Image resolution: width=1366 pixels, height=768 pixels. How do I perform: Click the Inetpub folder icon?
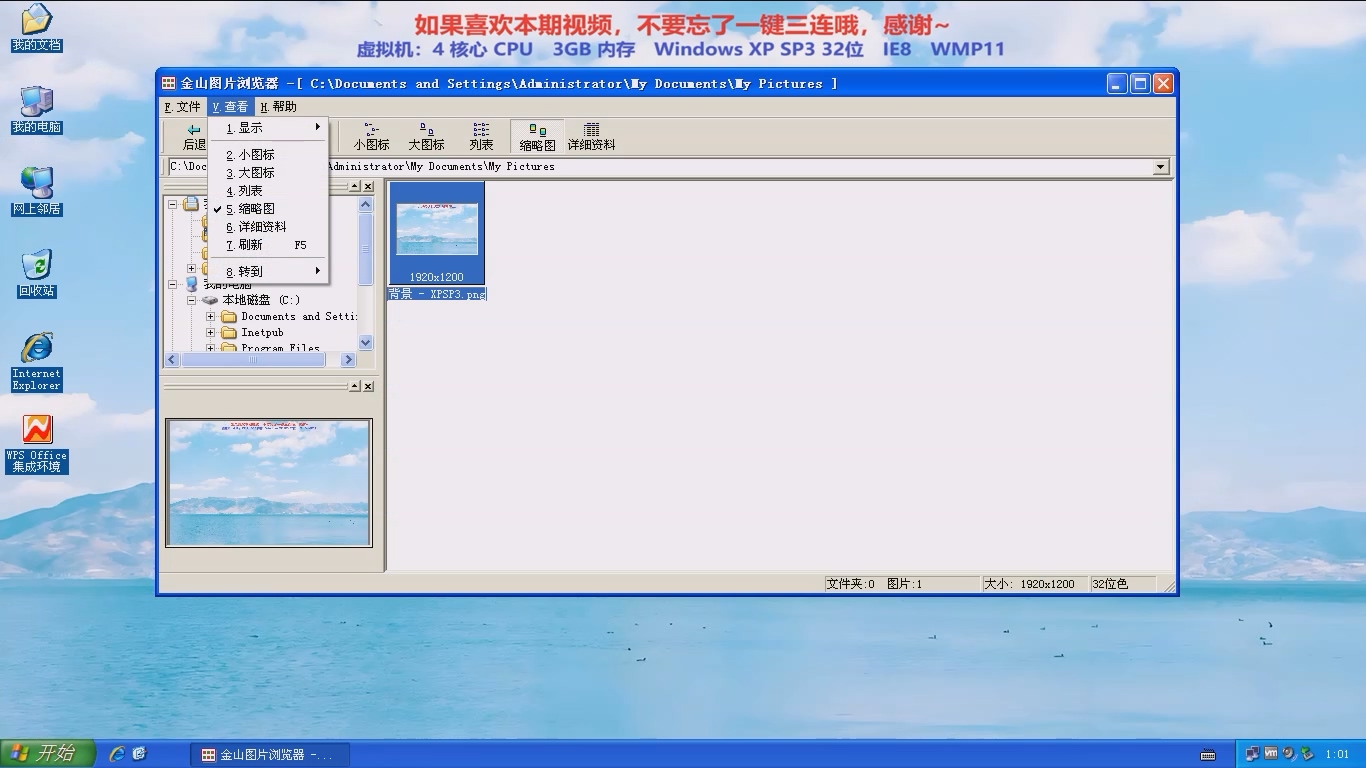(x=229, y=333)
